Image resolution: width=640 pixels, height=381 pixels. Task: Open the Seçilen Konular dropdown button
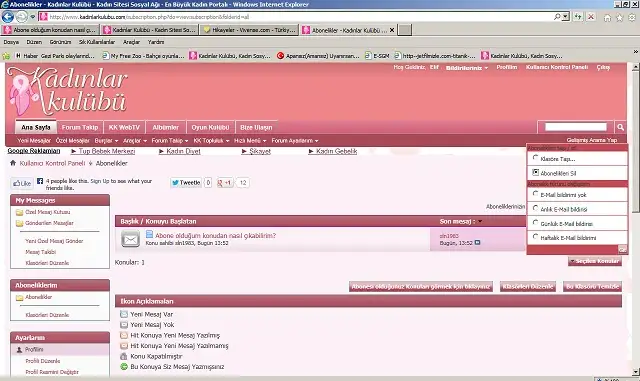click(x=595, y=261)
